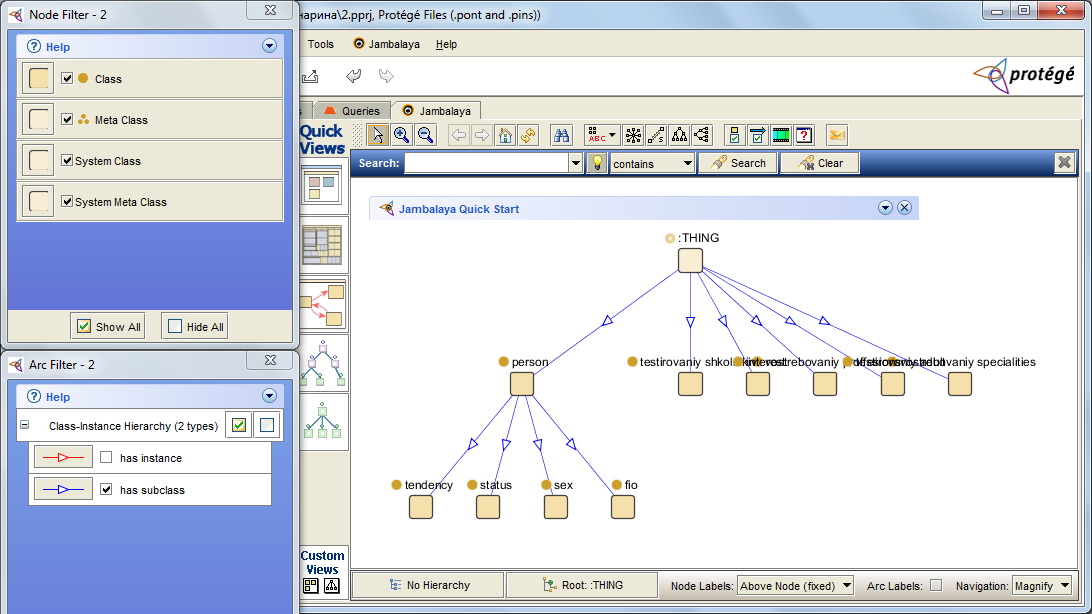Screen dimensions: 1092x614
Task: Click the No Hierarchy button
Action: pyautogui.click(x=428, y=585)
